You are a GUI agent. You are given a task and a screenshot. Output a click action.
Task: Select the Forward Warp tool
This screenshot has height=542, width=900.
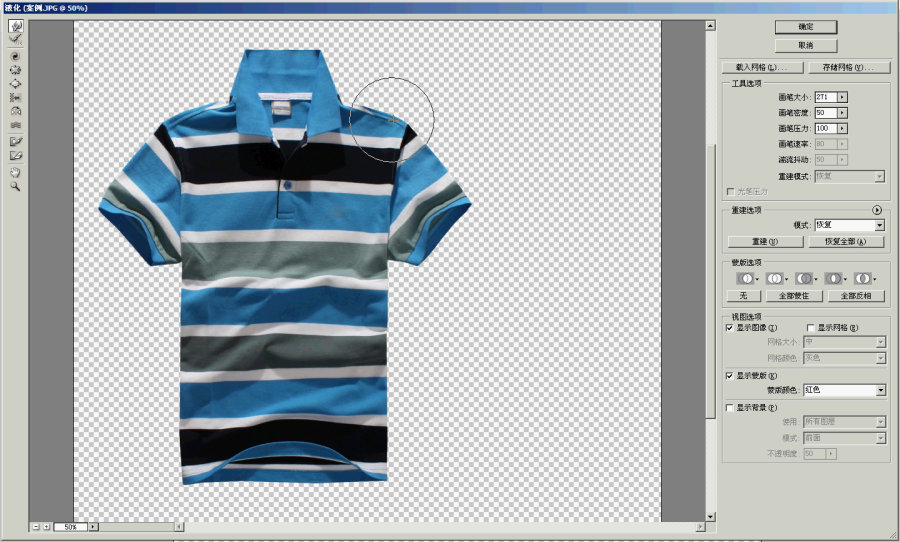tap(16, 27)
